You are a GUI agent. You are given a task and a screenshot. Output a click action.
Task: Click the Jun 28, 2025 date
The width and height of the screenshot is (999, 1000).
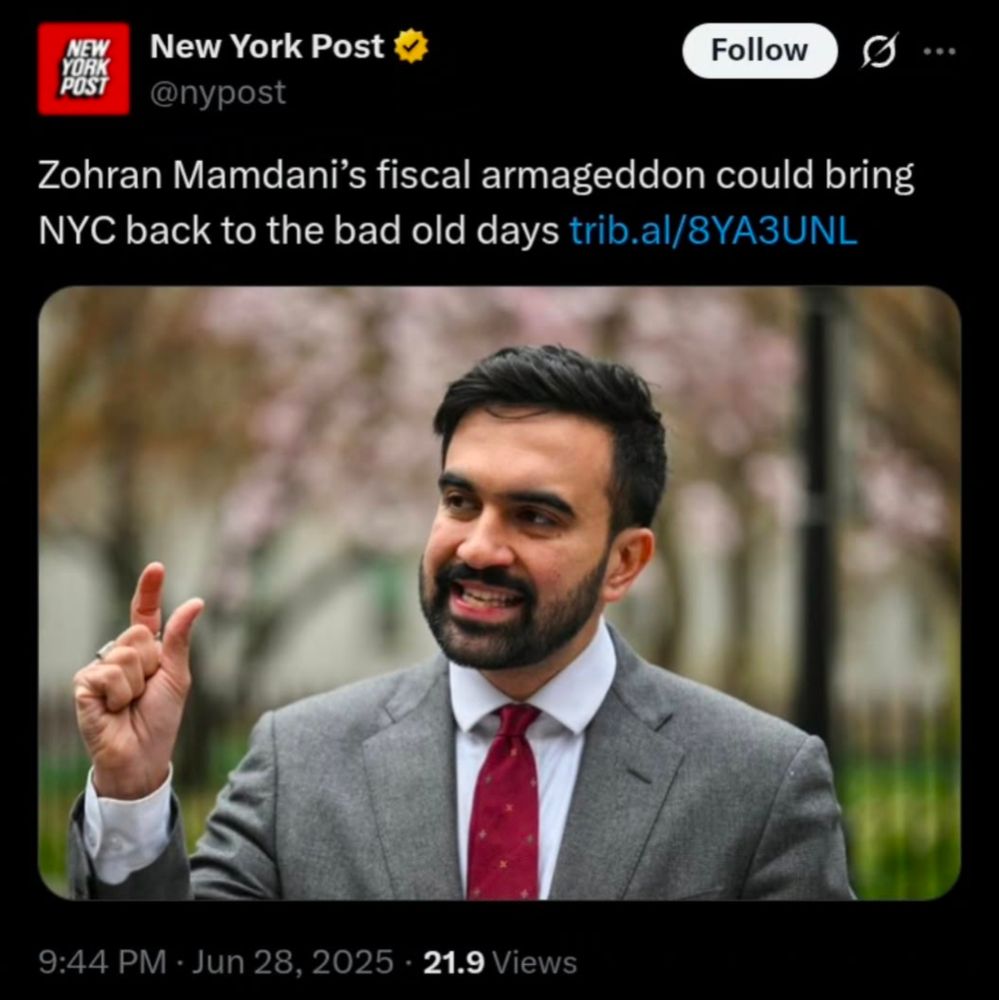[293, 962]
